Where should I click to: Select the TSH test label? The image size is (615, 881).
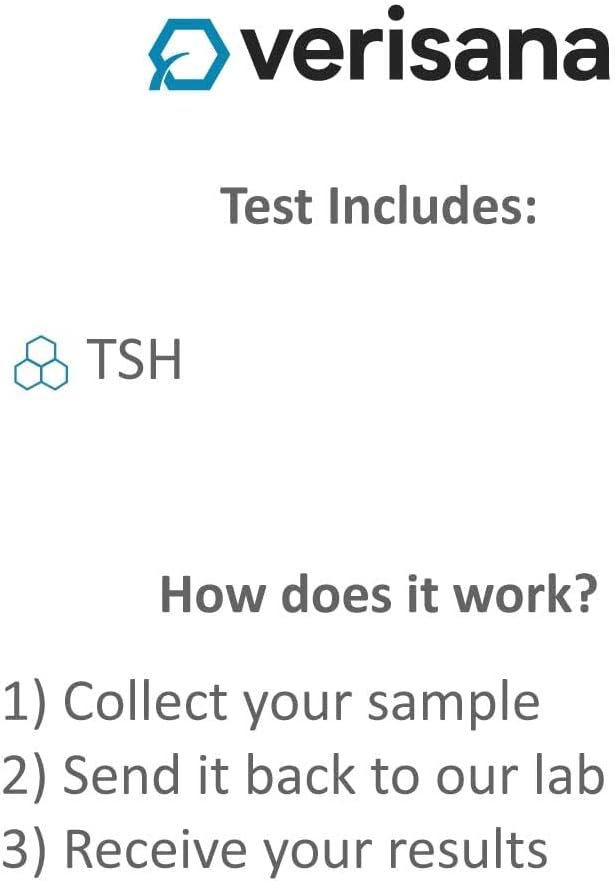[x=134, y=359]
